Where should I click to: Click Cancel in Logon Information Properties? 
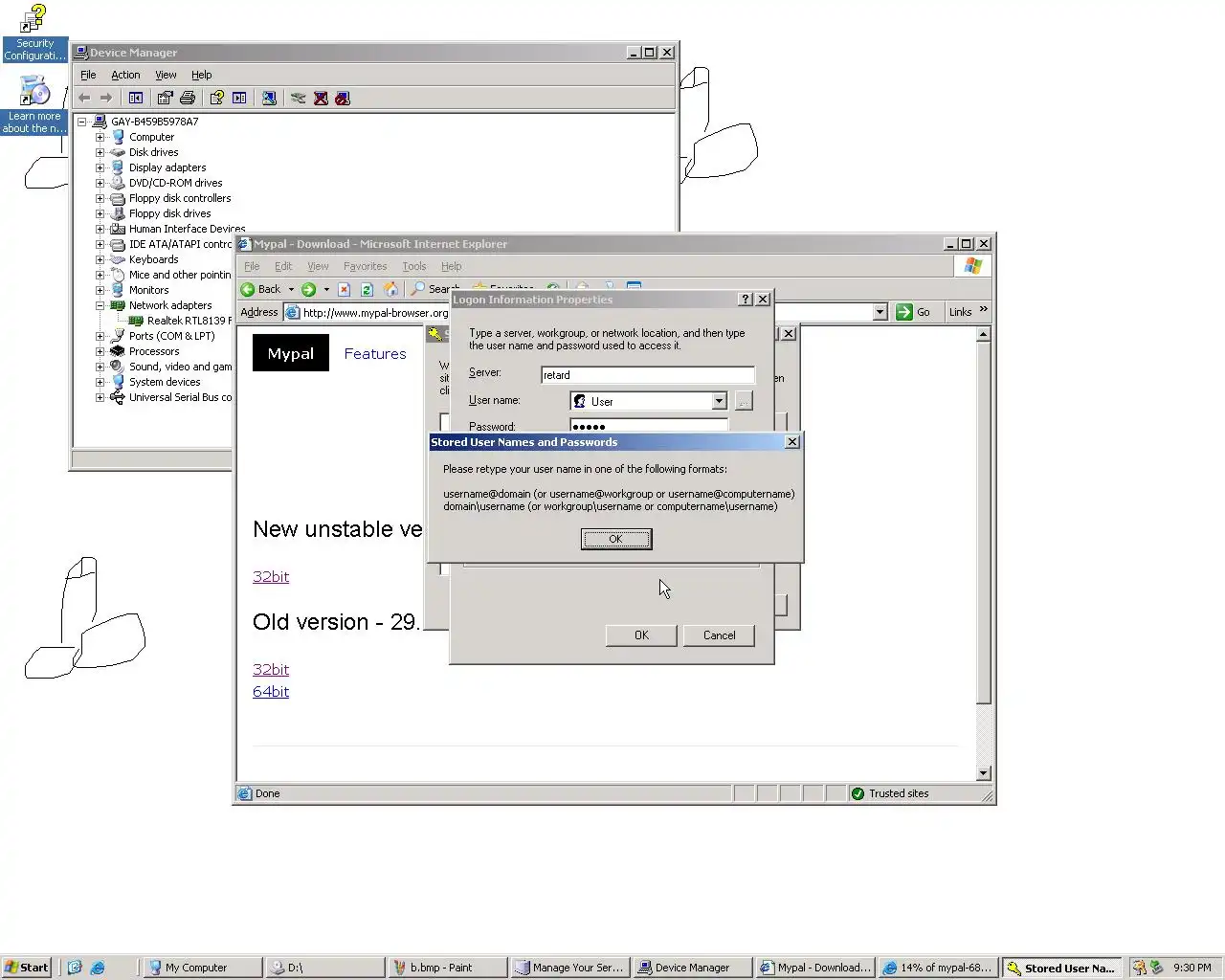tap(719, 635)
